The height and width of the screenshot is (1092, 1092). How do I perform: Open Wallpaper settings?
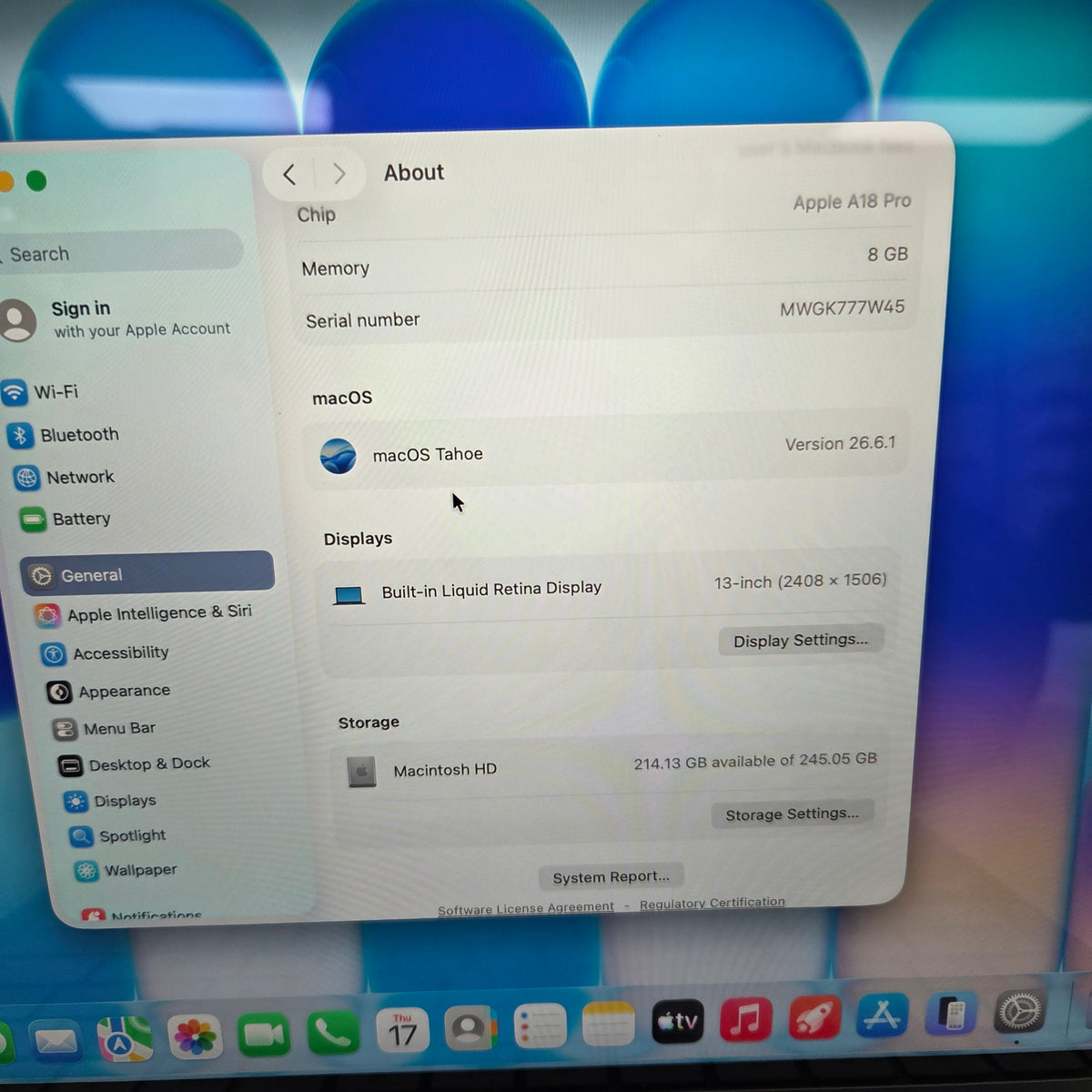pos(126,870)
